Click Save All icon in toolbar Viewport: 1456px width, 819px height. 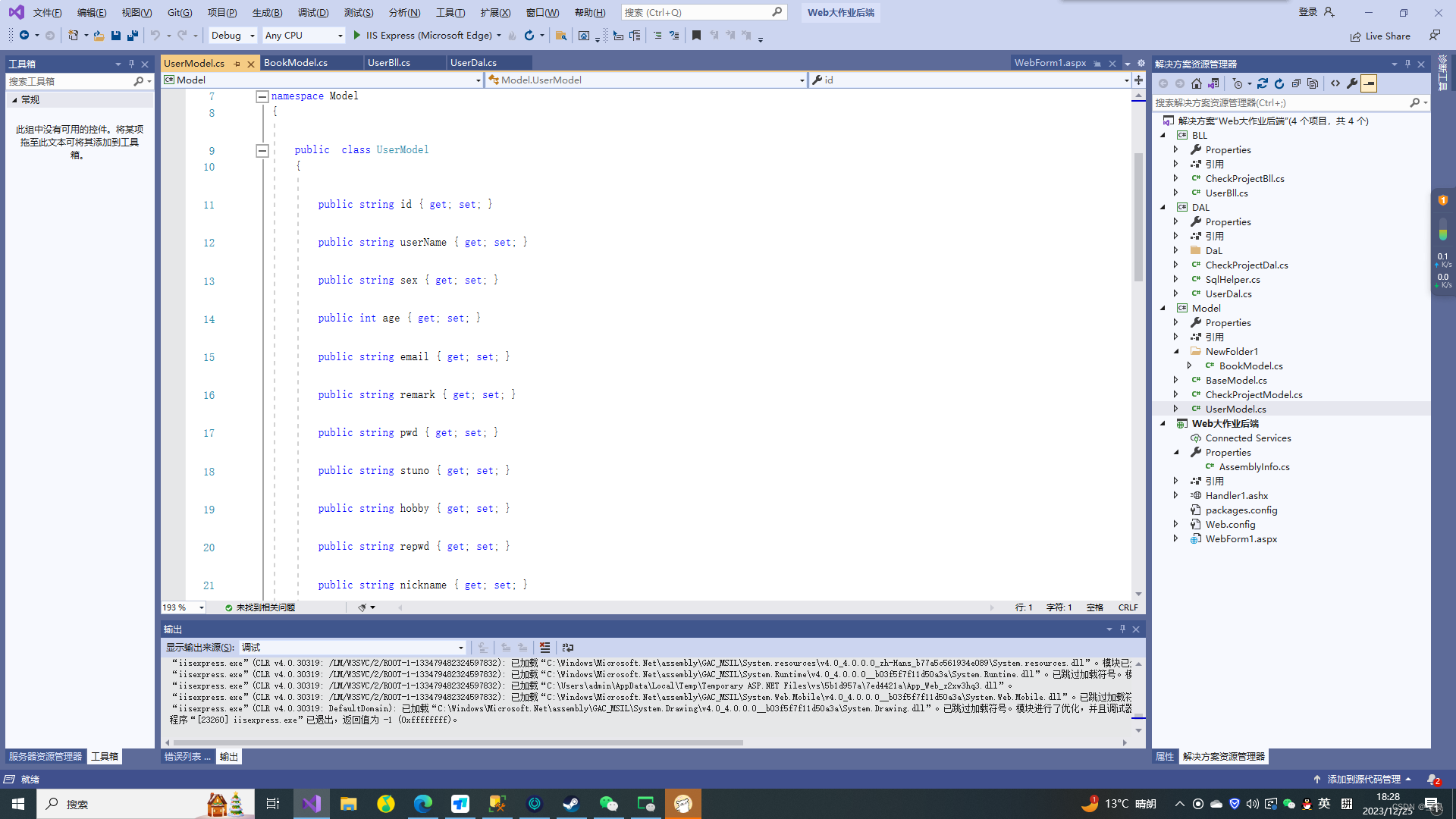click(x=133, y=36)
